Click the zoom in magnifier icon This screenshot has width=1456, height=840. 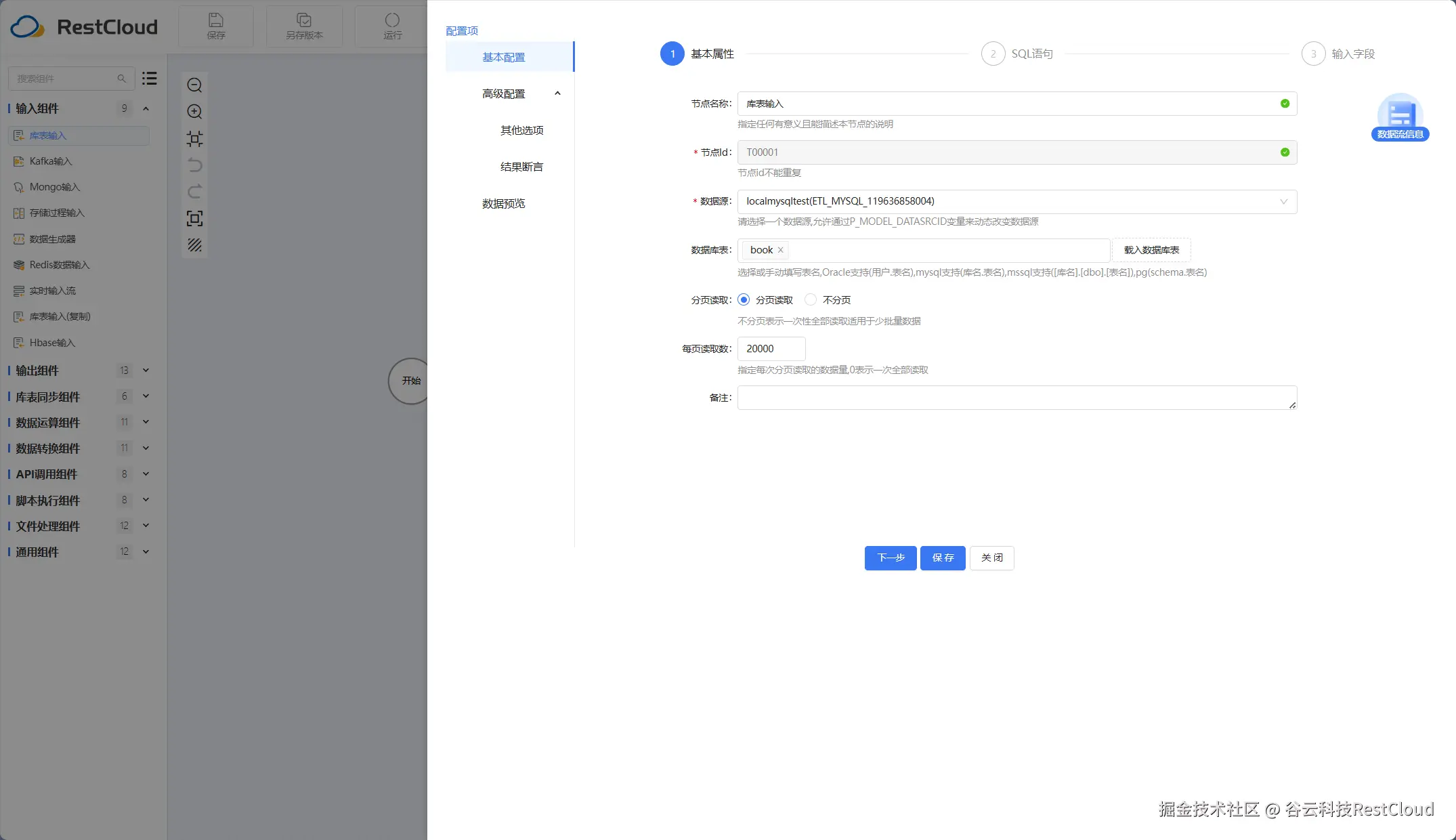[x=194, y=112]
